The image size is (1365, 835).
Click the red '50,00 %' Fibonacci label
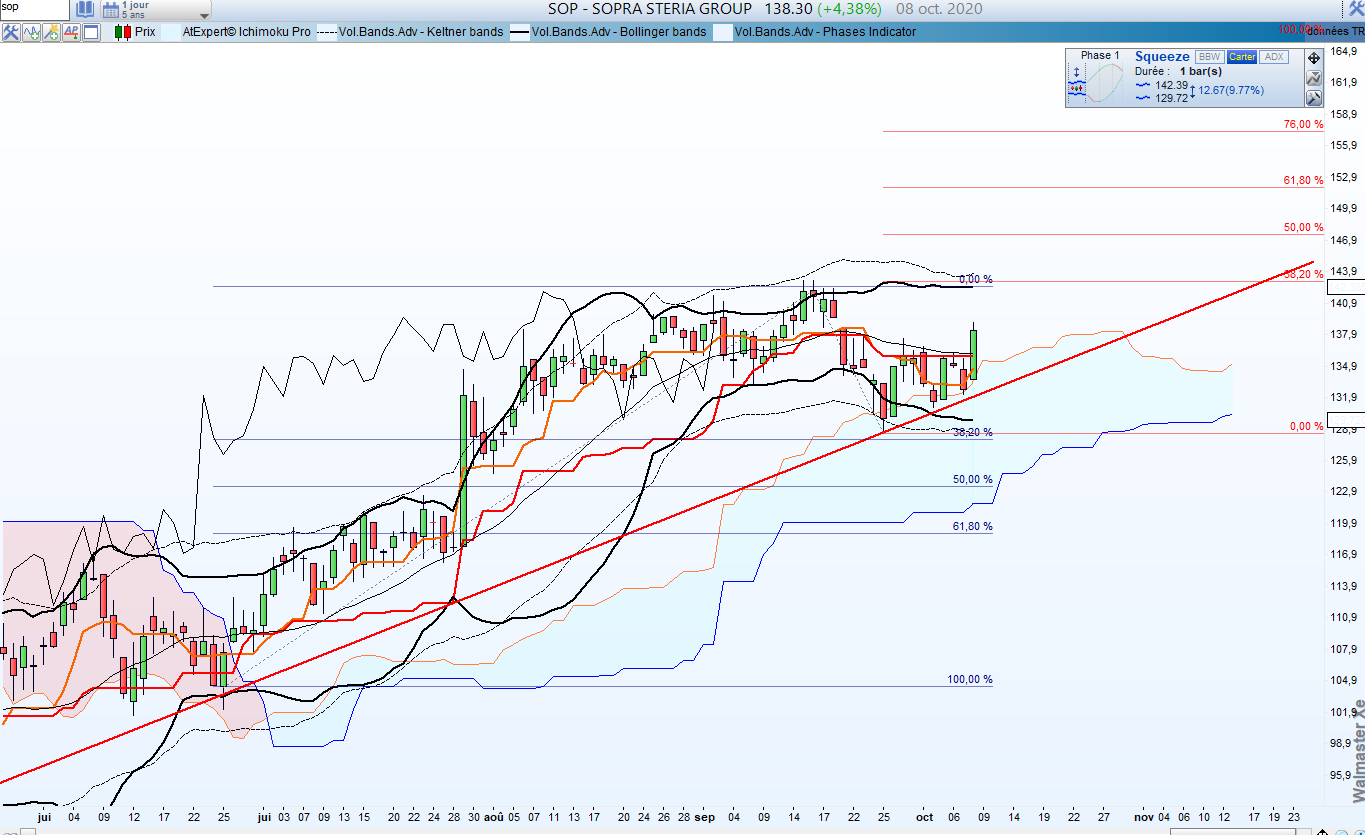(1303, 227)
